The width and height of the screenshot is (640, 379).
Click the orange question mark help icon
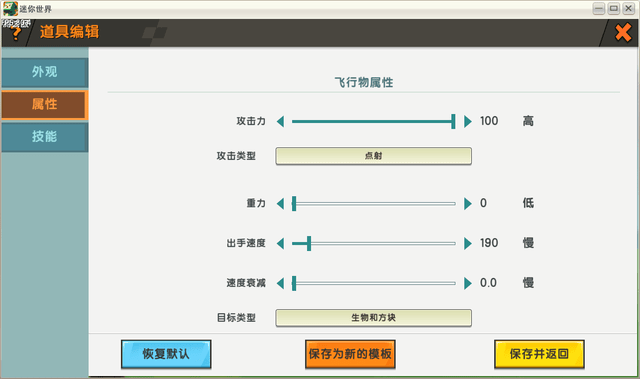16,33
